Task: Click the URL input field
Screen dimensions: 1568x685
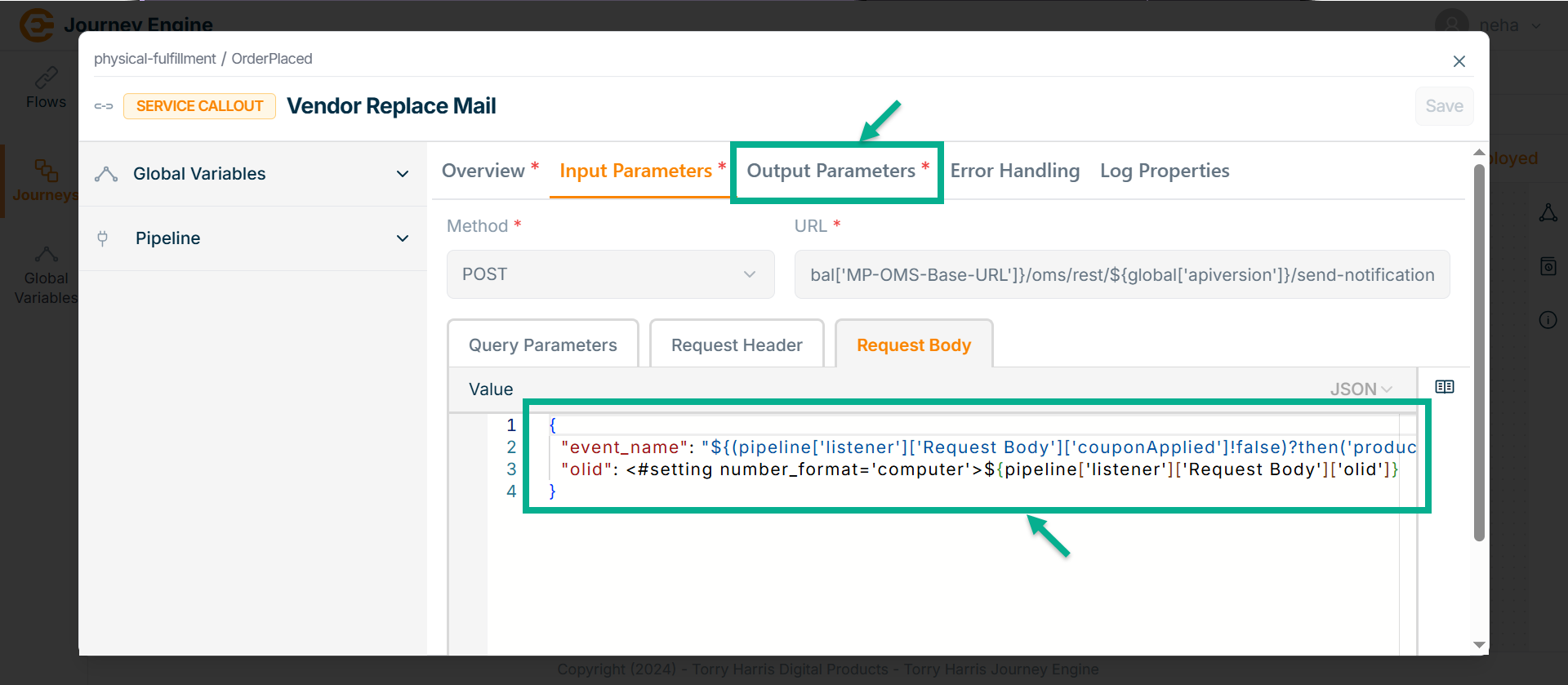Action: coord(1121,275)
